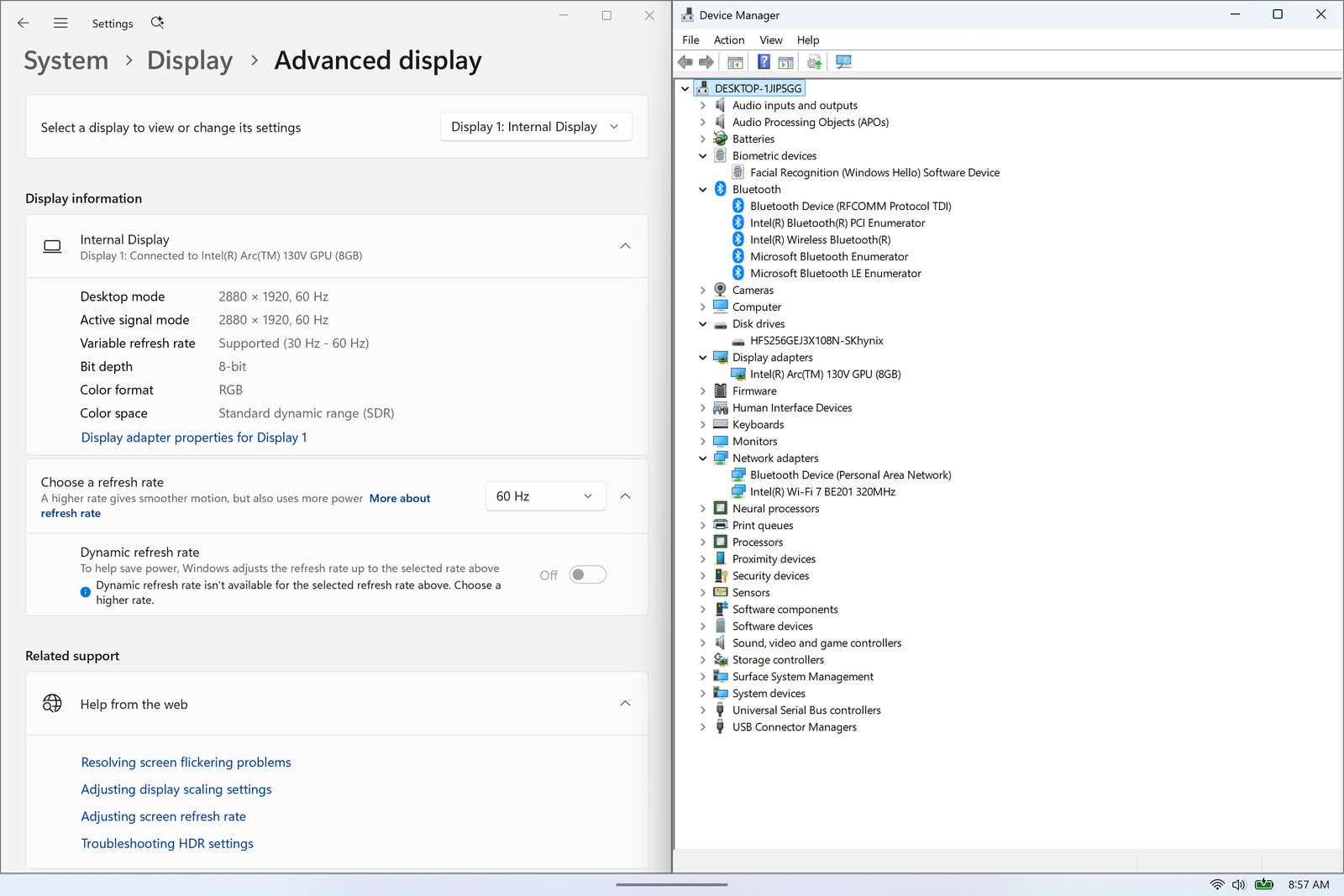Image resolution: width=1344 pixels, height=896 pixels.
Task: Go to System in Settings breadcrumb
Action: [x=66, y=60]
